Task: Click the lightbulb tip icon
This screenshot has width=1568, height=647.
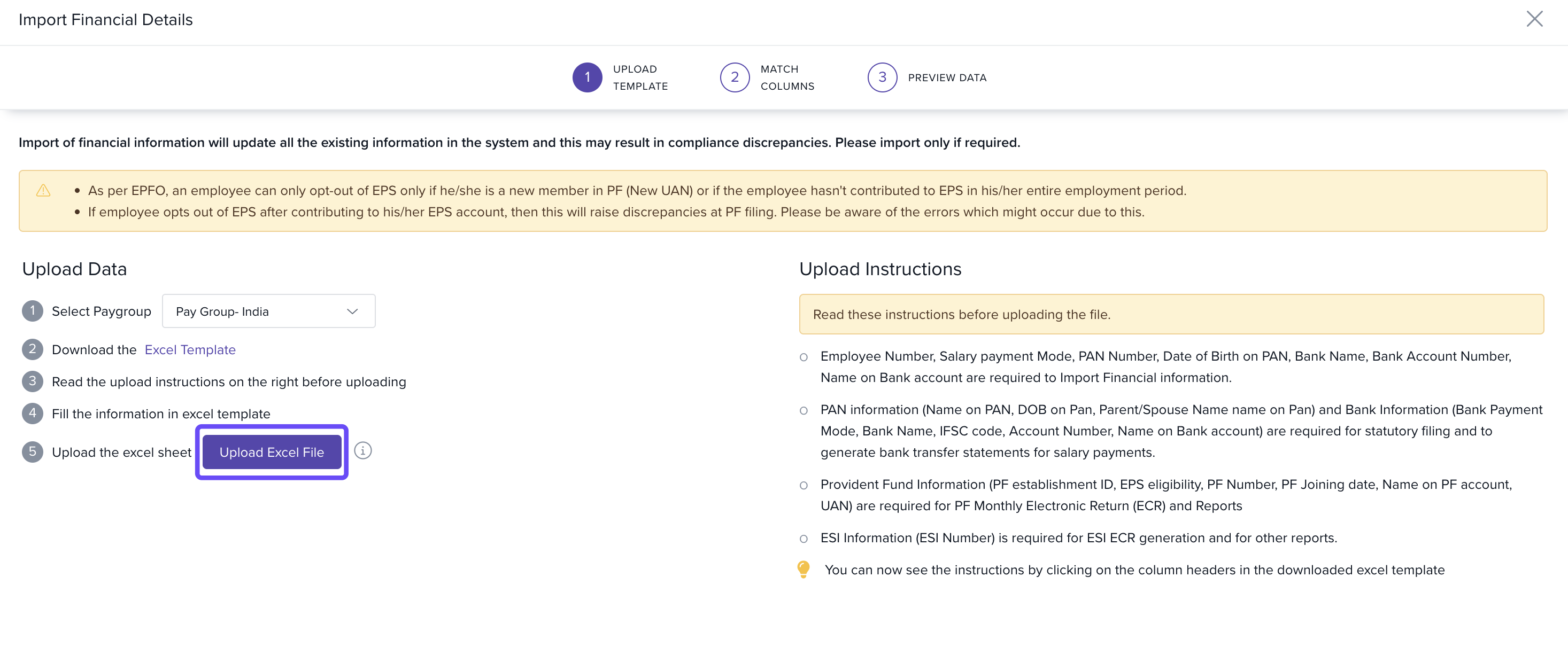Action: pos(803,569)
